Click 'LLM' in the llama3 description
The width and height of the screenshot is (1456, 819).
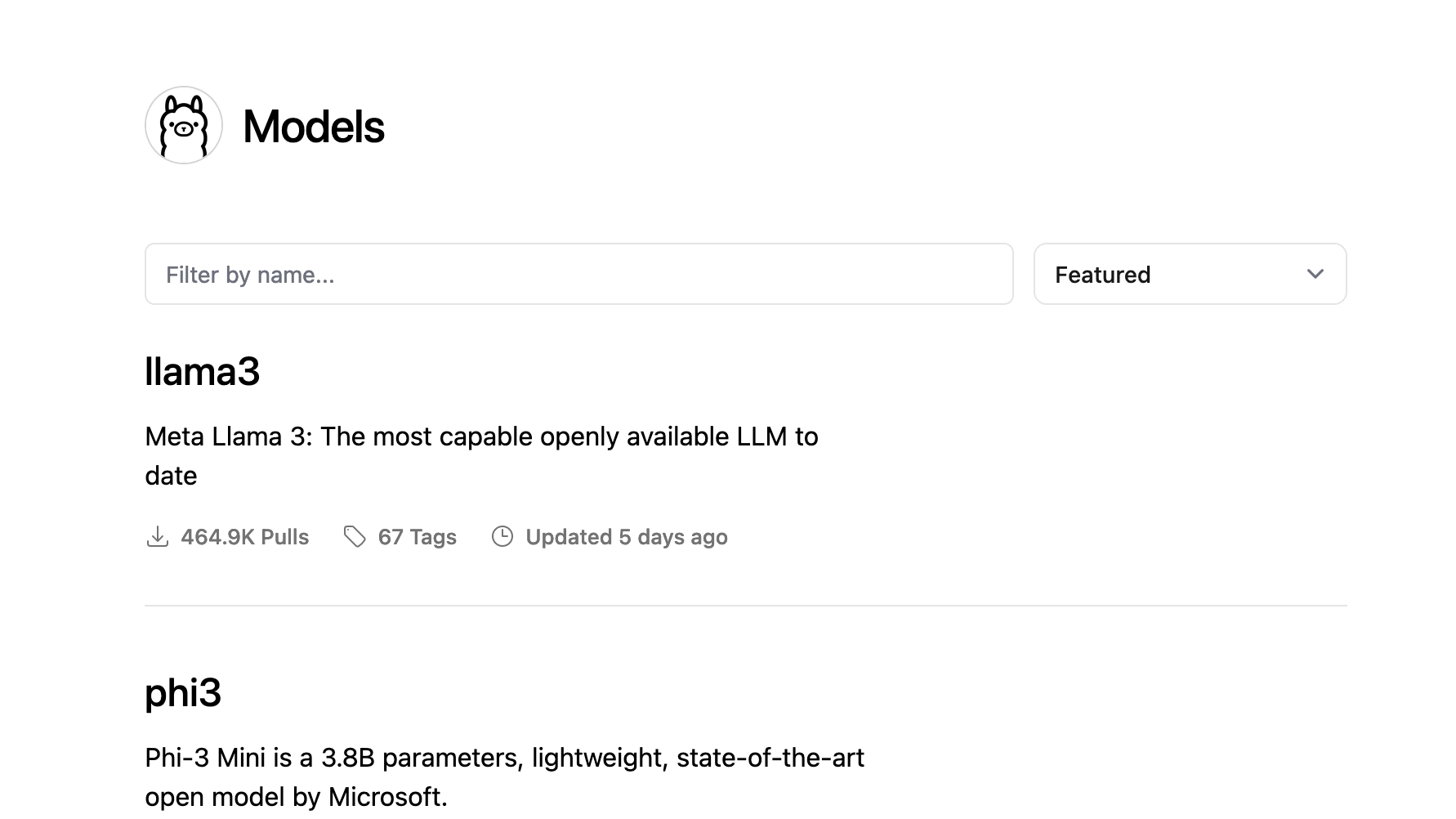coord(761,436)
